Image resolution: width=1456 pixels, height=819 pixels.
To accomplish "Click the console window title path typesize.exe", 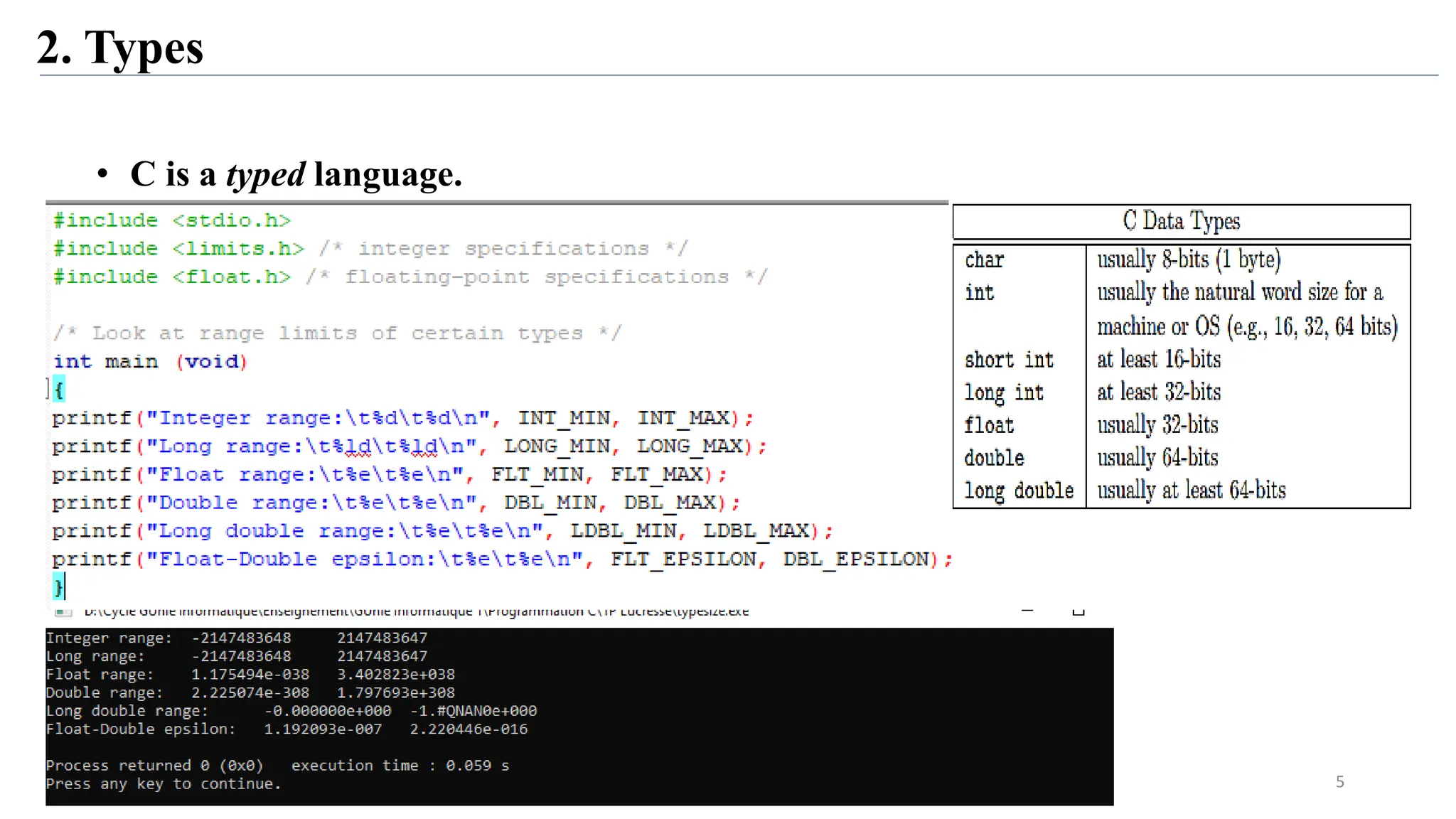I will 416,611.
